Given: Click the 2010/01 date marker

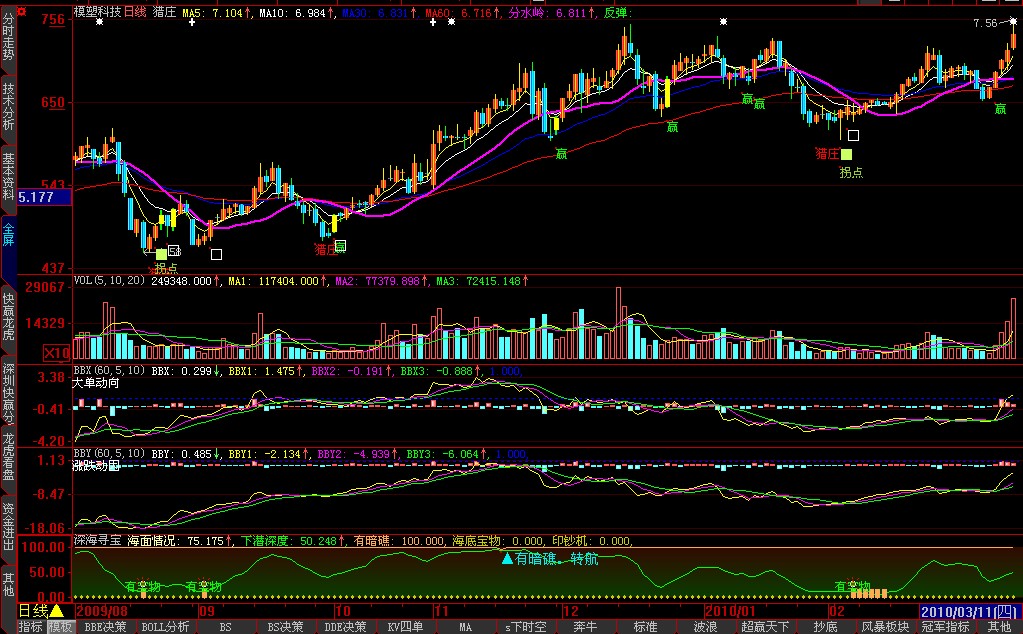Looking at the screenshot, I should tap(731, 611).
